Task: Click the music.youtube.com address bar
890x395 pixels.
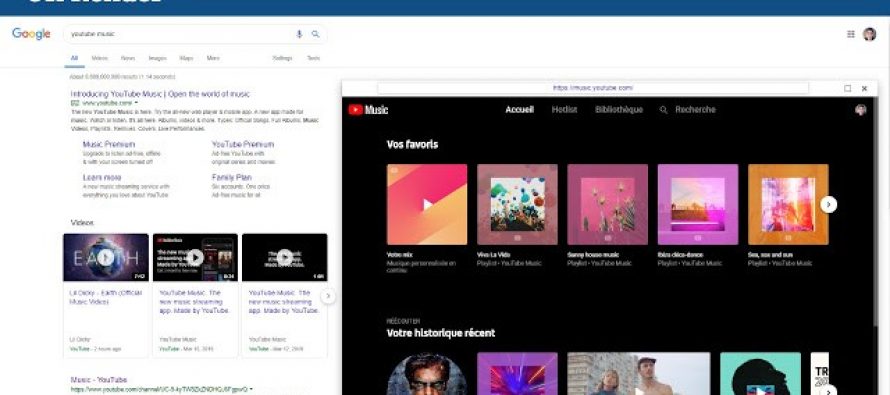Action: point(593,89)
